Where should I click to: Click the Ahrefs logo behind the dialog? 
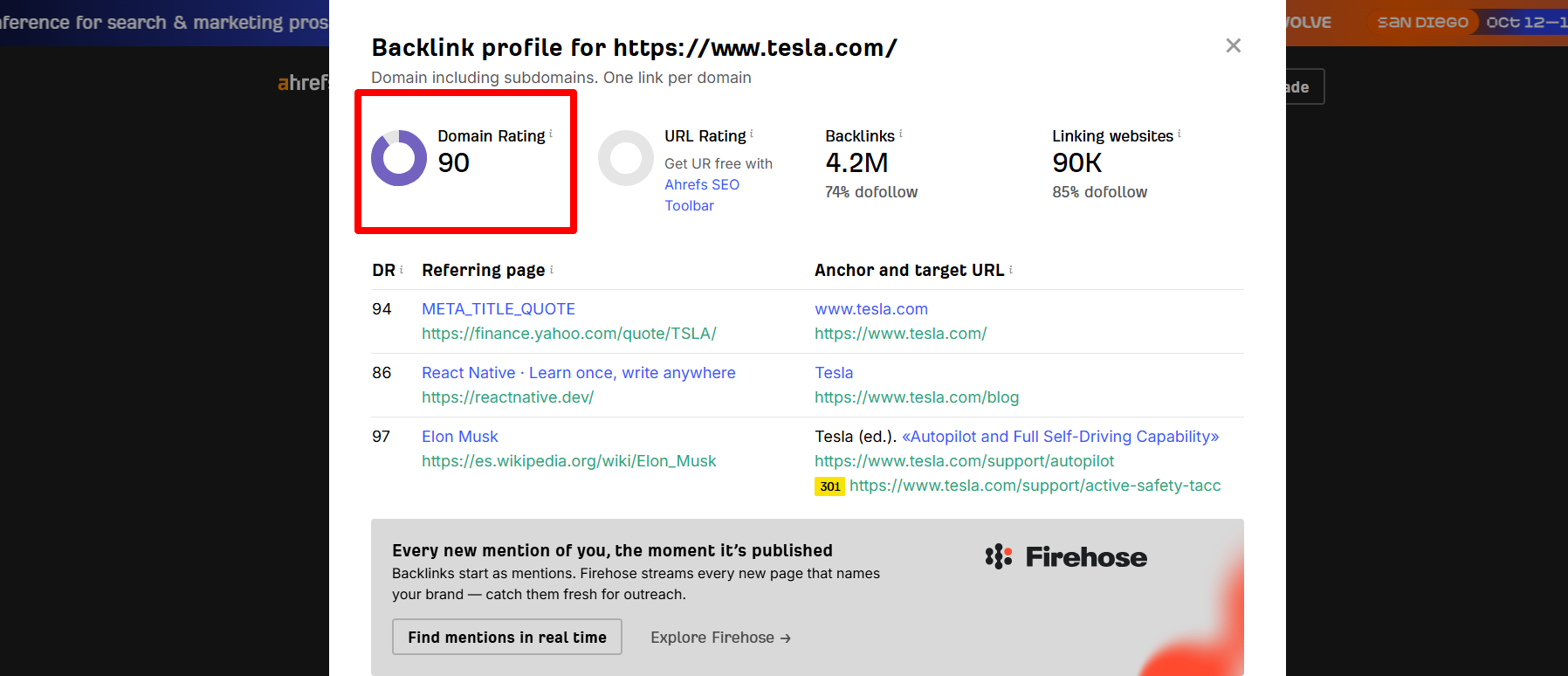click(x=303, y=83)
